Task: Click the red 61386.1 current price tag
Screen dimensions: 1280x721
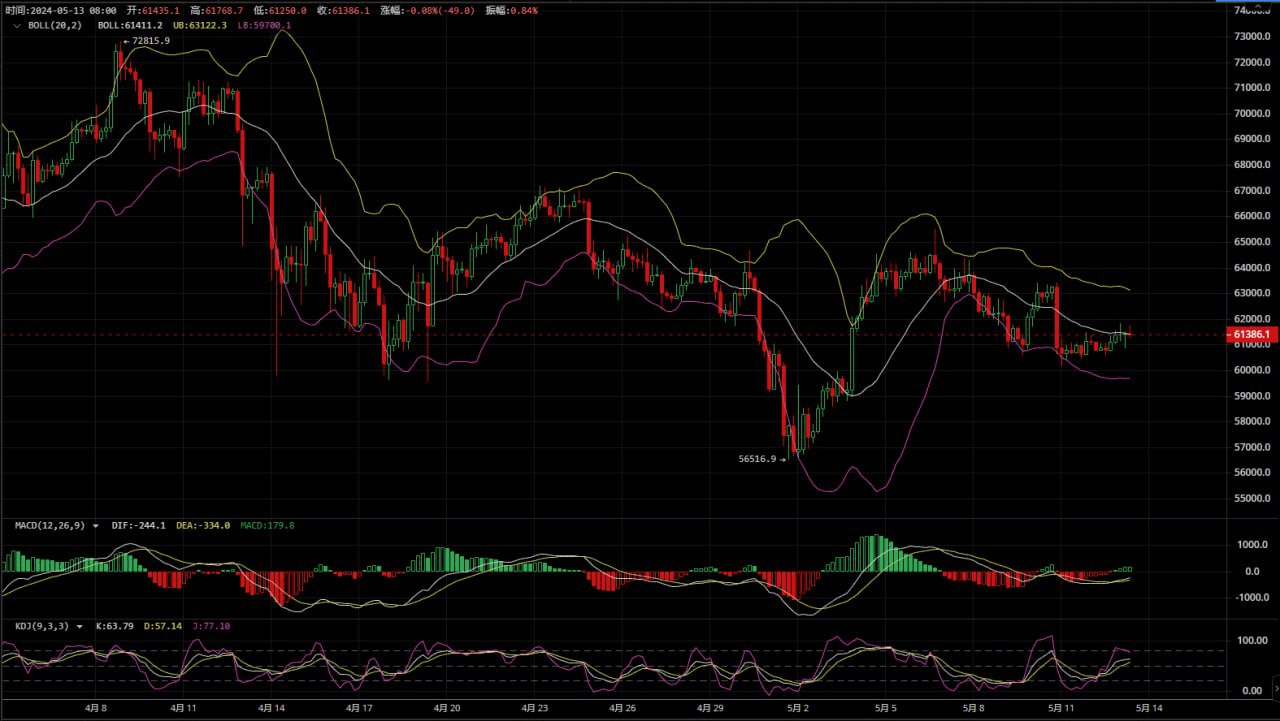Action: pyautogui.click(x=1251, y=334)
